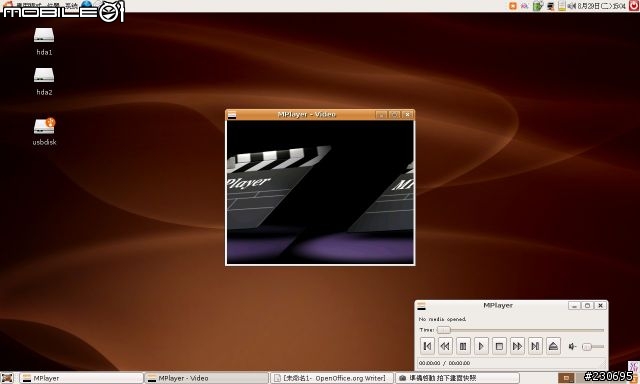The width and height of the screenshot is (640, 384).
Task: Click the yellow notes tray icon
Action: point(562,6)
